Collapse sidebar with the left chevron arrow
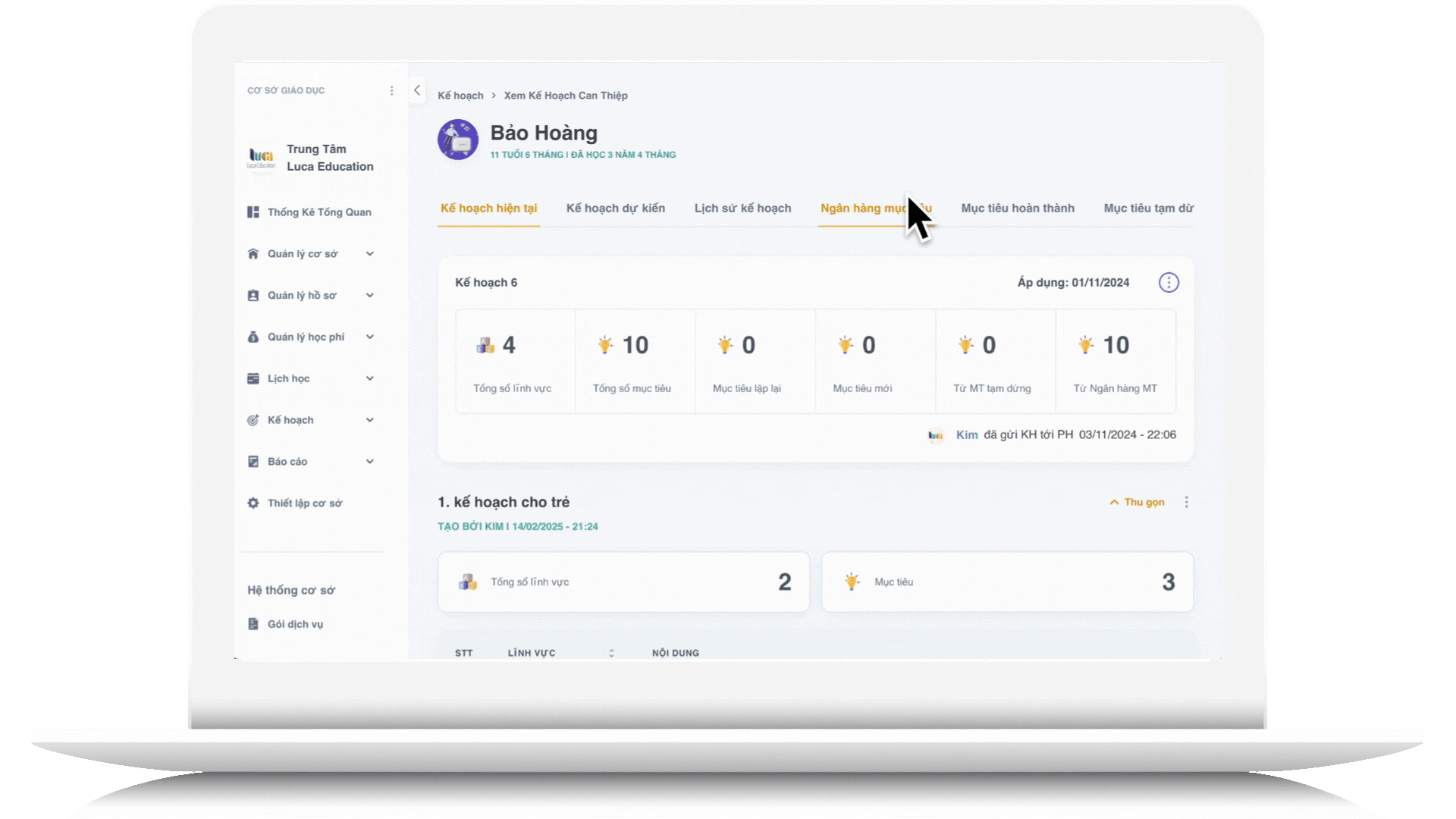Image resolution: width=1456 pixels, height=819 pixels. coord(417,90)
